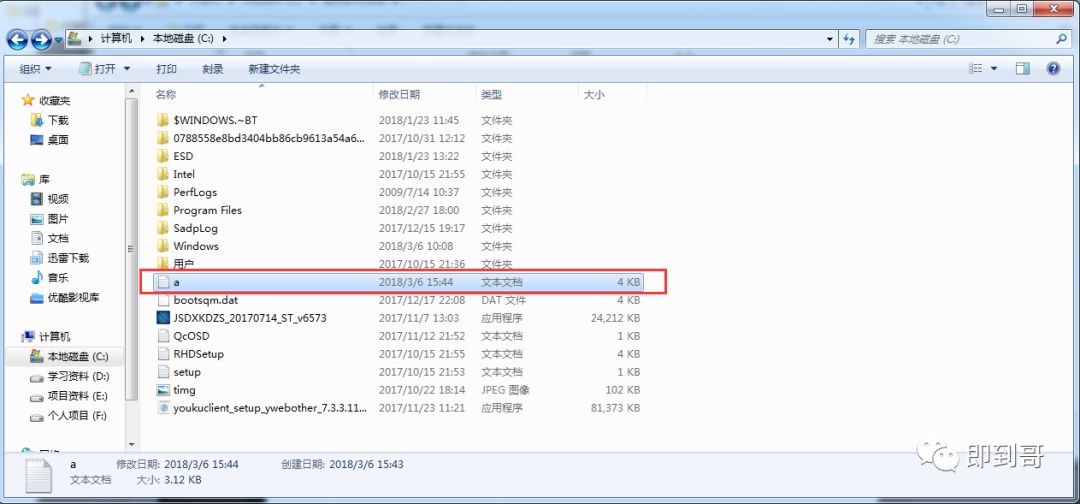Select the Windows folder icon
Viewport: 1080px width, 504px height.
point(163,245)
